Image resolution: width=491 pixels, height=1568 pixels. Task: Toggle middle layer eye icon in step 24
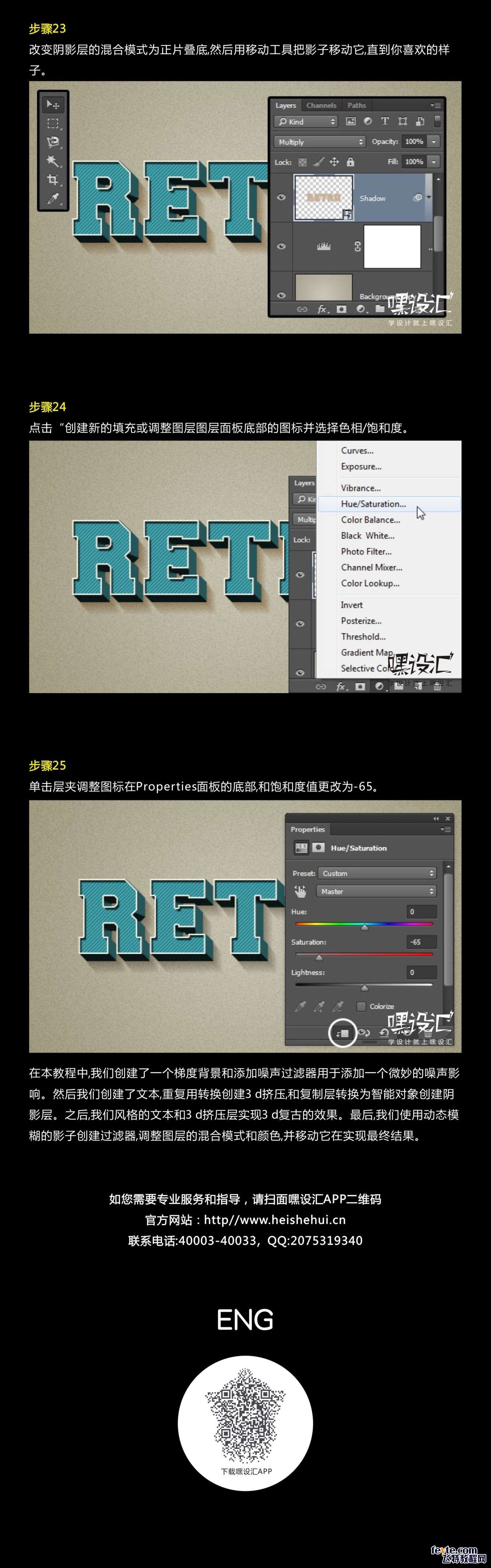click(x=300, y=623)
